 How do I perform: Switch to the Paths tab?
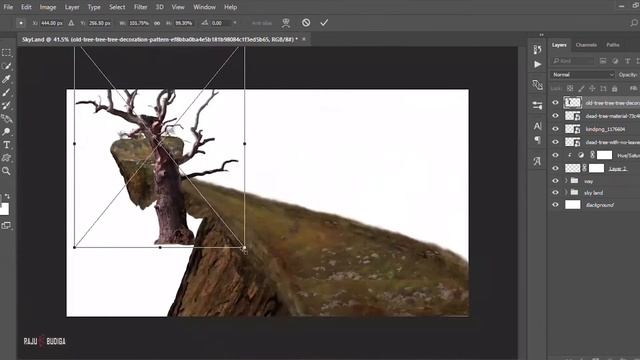click(x=613, y=45)
